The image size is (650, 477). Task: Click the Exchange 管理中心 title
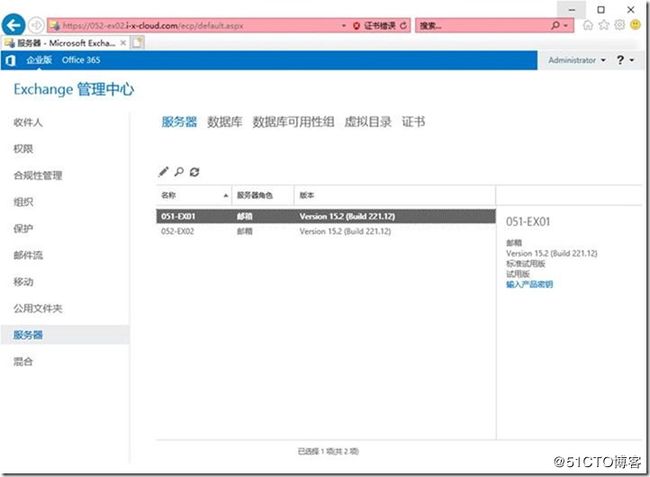[x=74, y=89]
